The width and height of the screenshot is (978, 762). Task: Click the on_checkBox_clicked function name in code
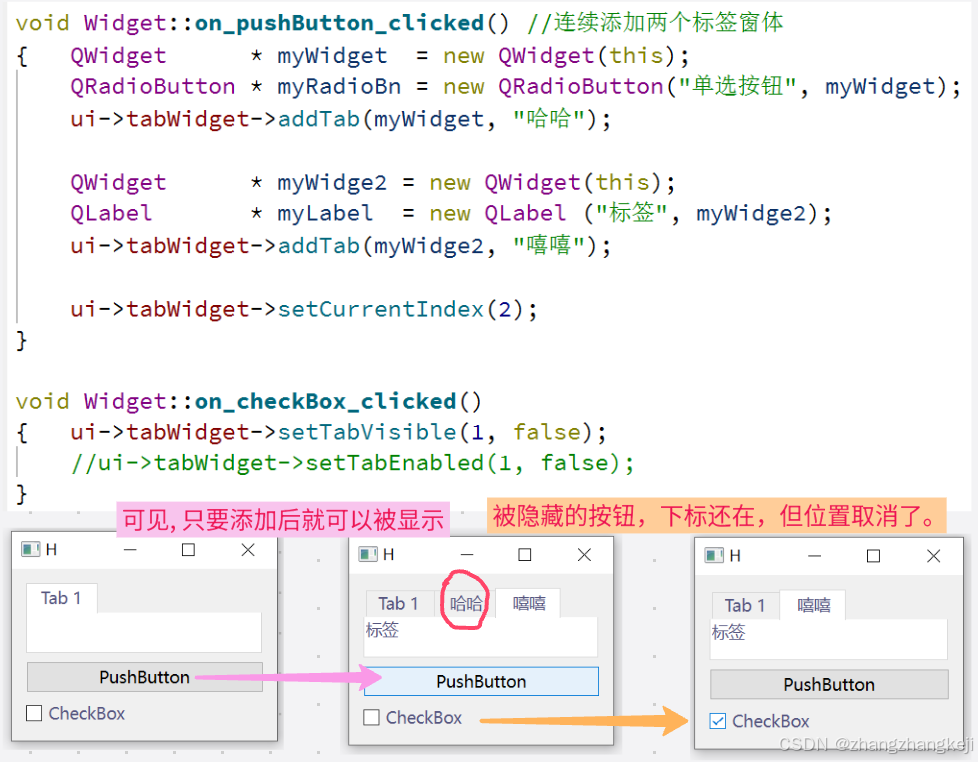point(325,402)
